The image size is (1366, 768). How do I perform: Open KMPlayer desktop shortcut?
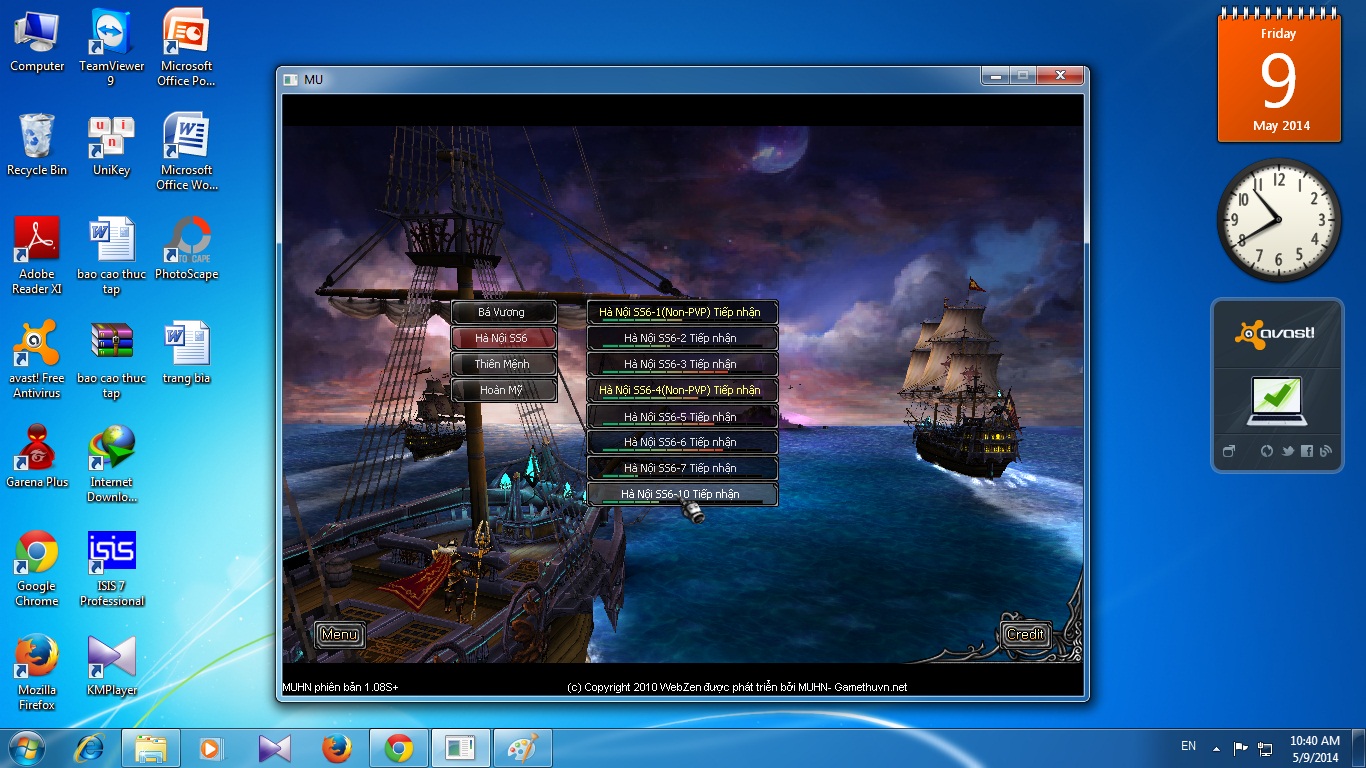coord(111,666)
